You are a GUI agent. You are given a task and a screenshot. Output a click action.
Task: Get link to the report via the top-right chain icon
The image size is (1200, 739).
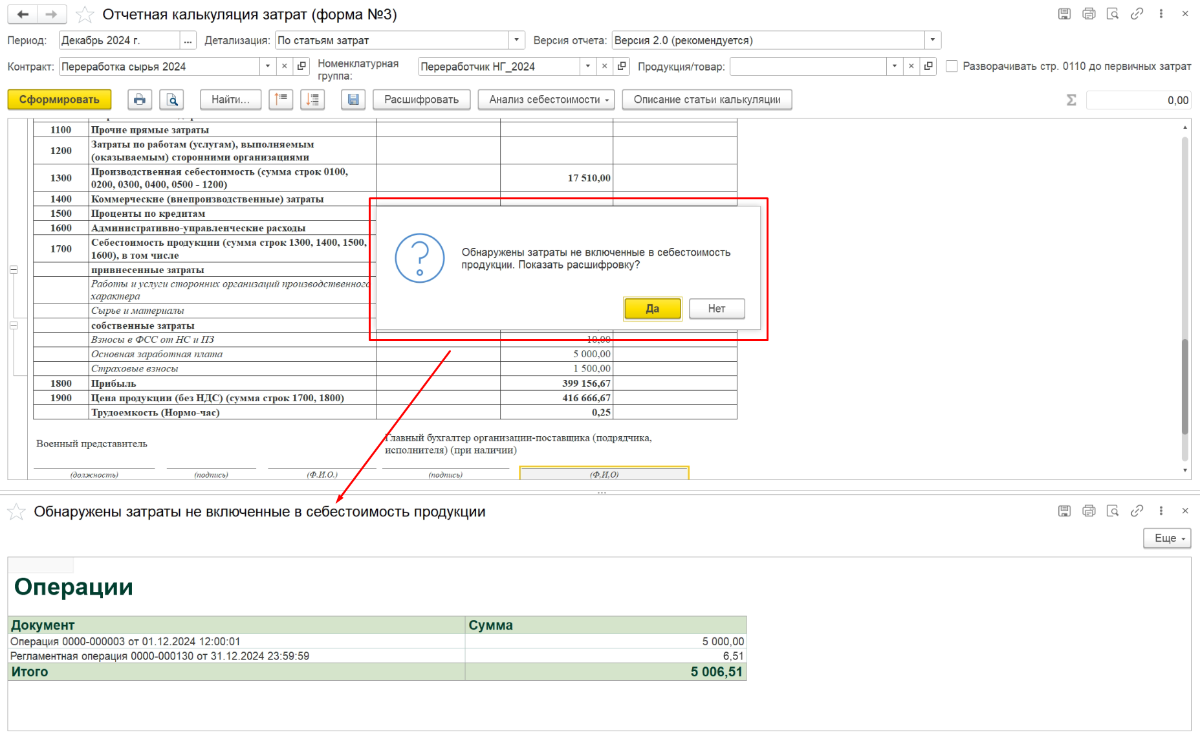pos(1138,14)
